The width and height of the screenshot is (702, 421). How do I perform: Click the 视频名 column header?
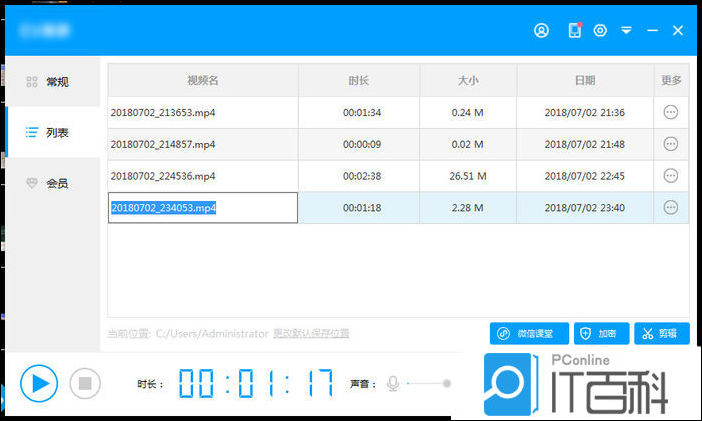(x=203, y=81)
